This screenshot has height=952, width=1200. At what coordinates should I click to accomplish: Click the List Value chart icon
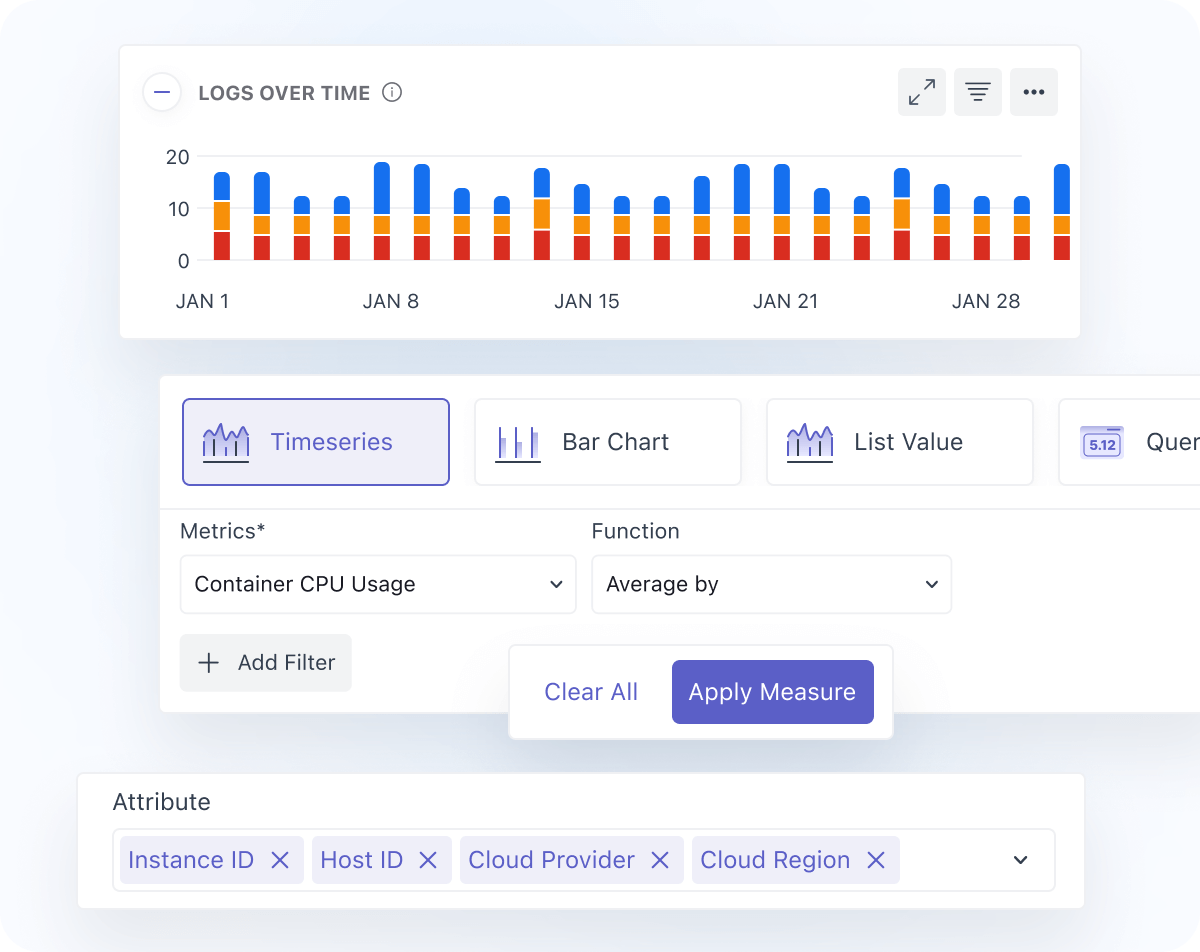810,442
